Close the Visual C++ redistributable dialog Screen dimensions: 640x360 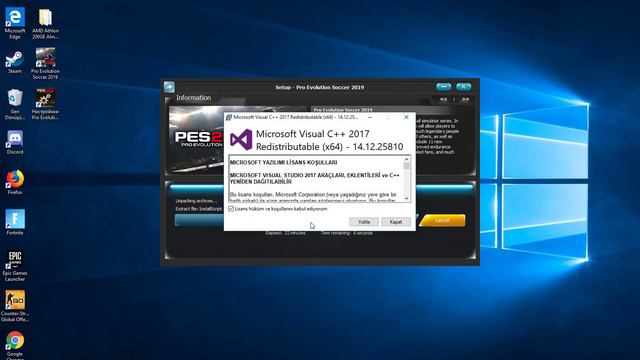click(x=406, y=117)
